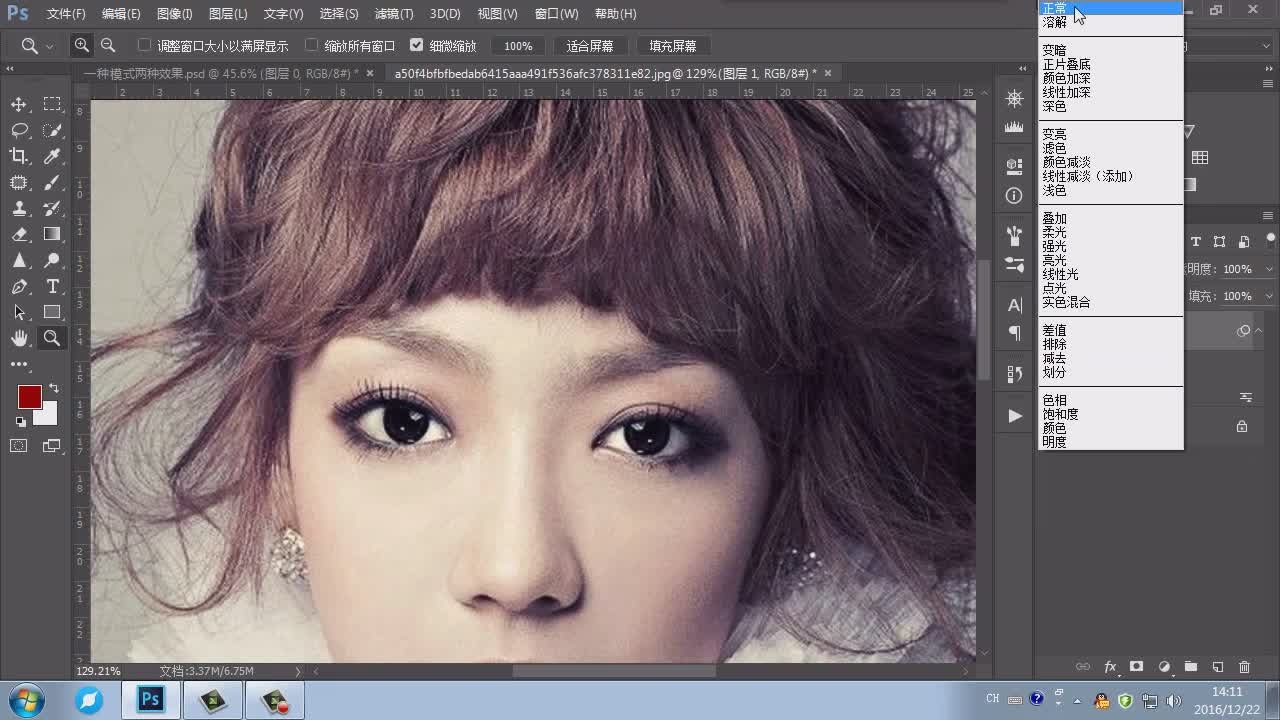Open the Info panel icon
Image resolution: width=1280 pixels, height=720 pixels.
[x=1014, y=196]
